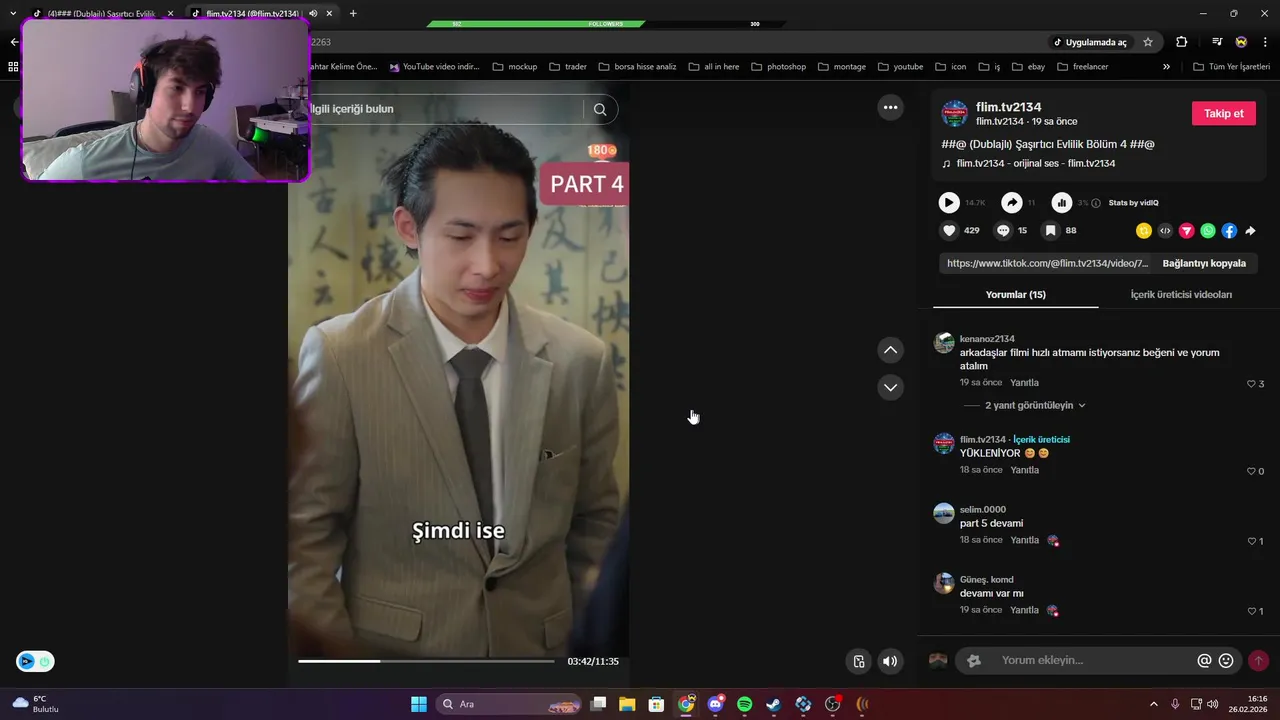Click the embed code icon
1280x720 pixels.
click(1165, 231)
